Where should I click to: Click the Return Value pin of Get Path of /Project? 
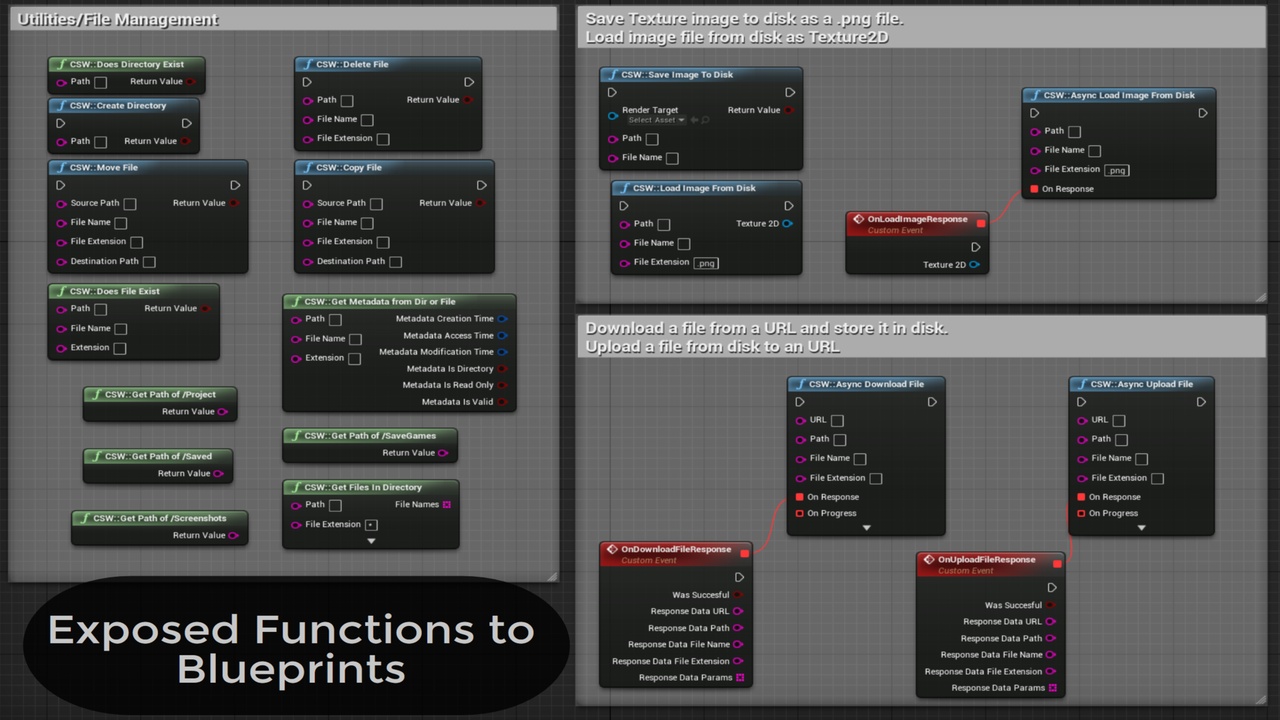coord(223,412)
